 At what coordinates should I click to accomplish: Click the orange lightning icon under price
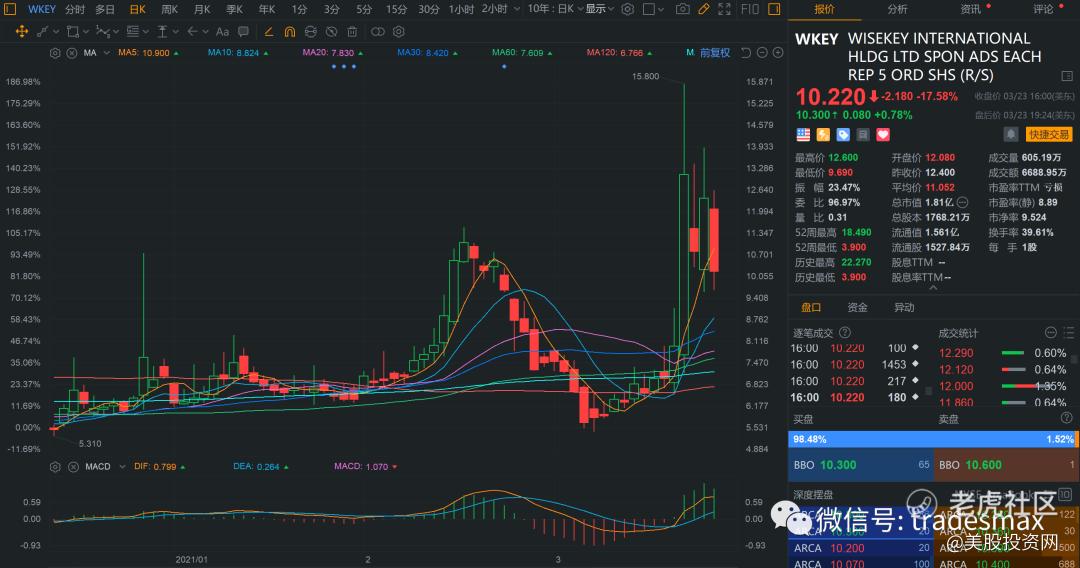(823, 135)
